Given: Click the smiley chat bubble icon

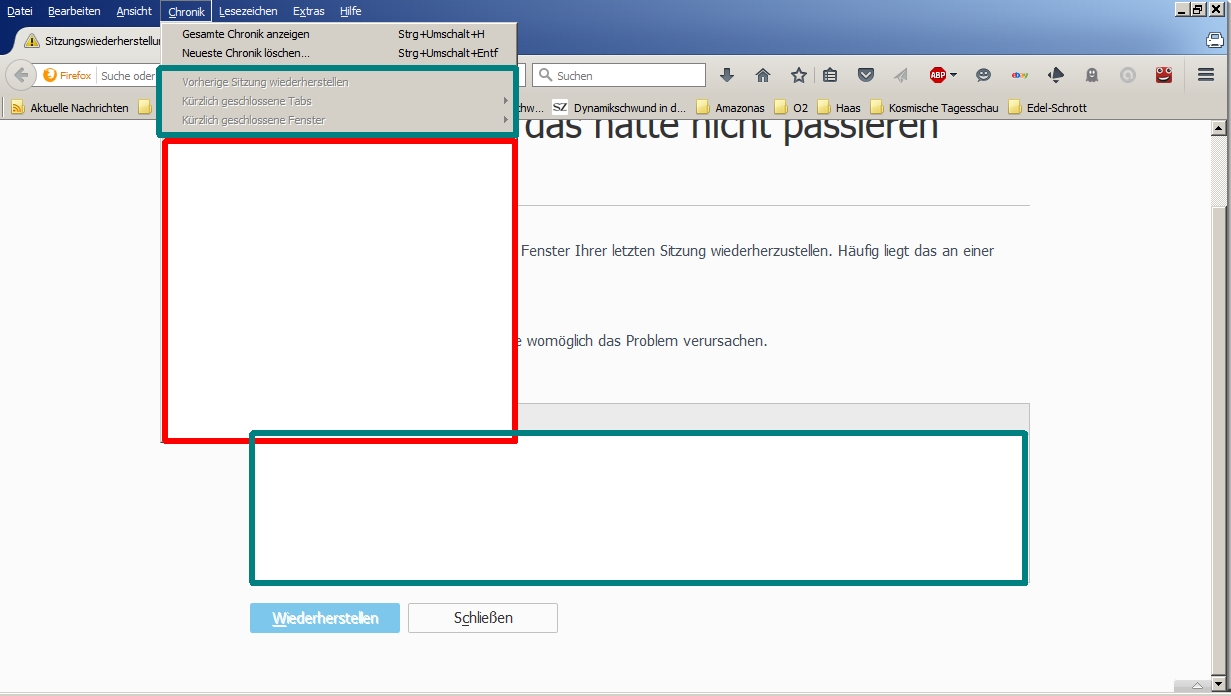Looking at the screenshot, I should click(984, 75).
